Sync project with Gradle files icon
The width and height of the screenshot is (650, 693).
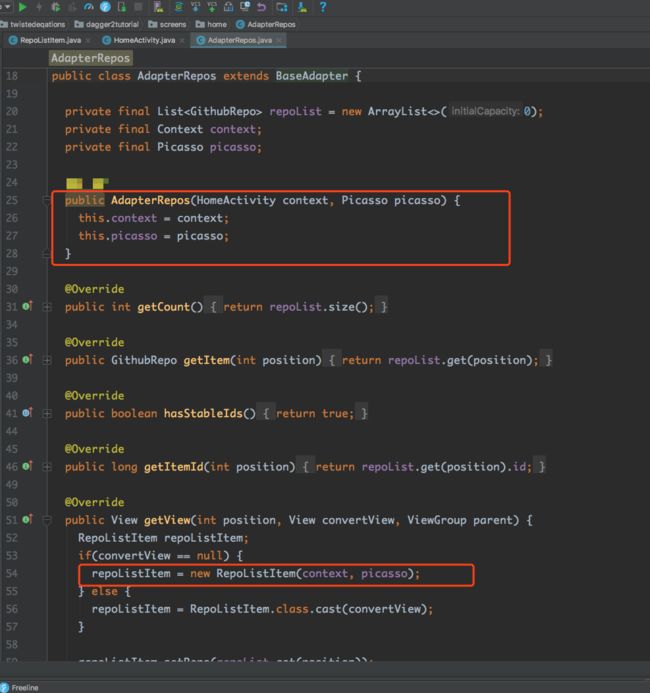point(179,7)
